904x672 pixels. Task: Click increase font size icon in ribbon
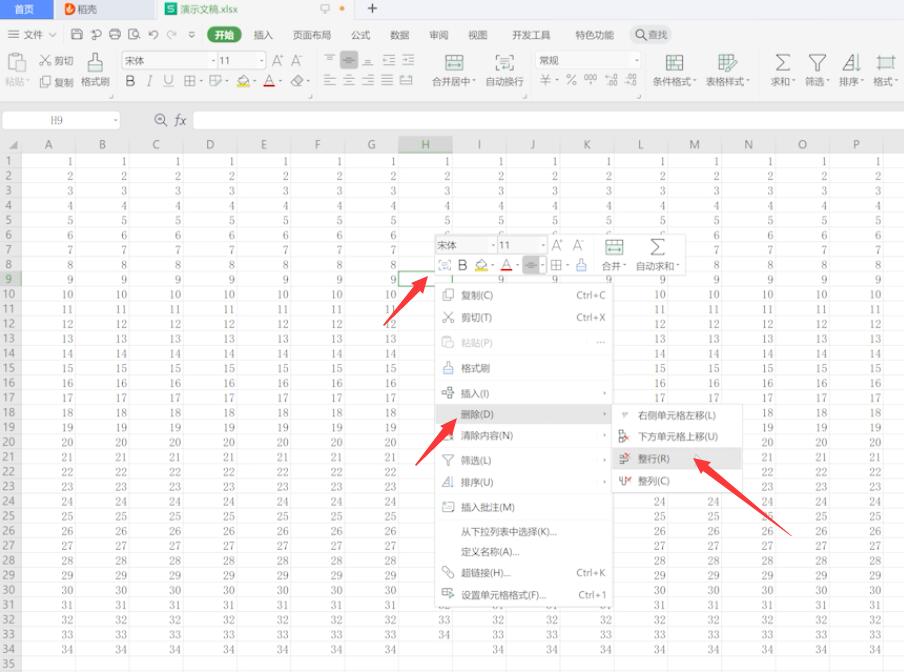click(277, 61)
